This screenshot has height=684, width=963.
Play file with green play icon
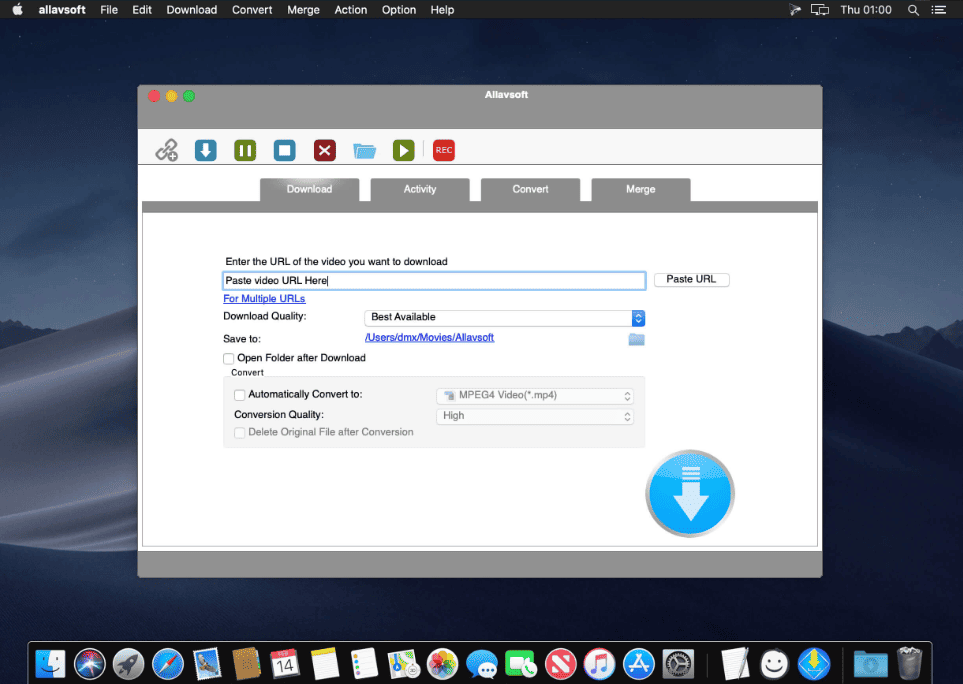coord(404,150)
